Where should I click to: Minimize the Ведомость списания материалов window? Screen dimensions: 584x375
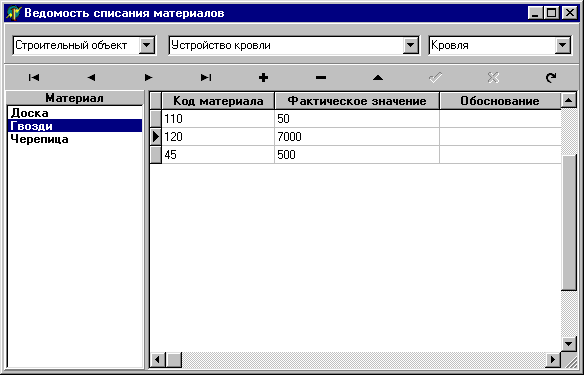535,13
